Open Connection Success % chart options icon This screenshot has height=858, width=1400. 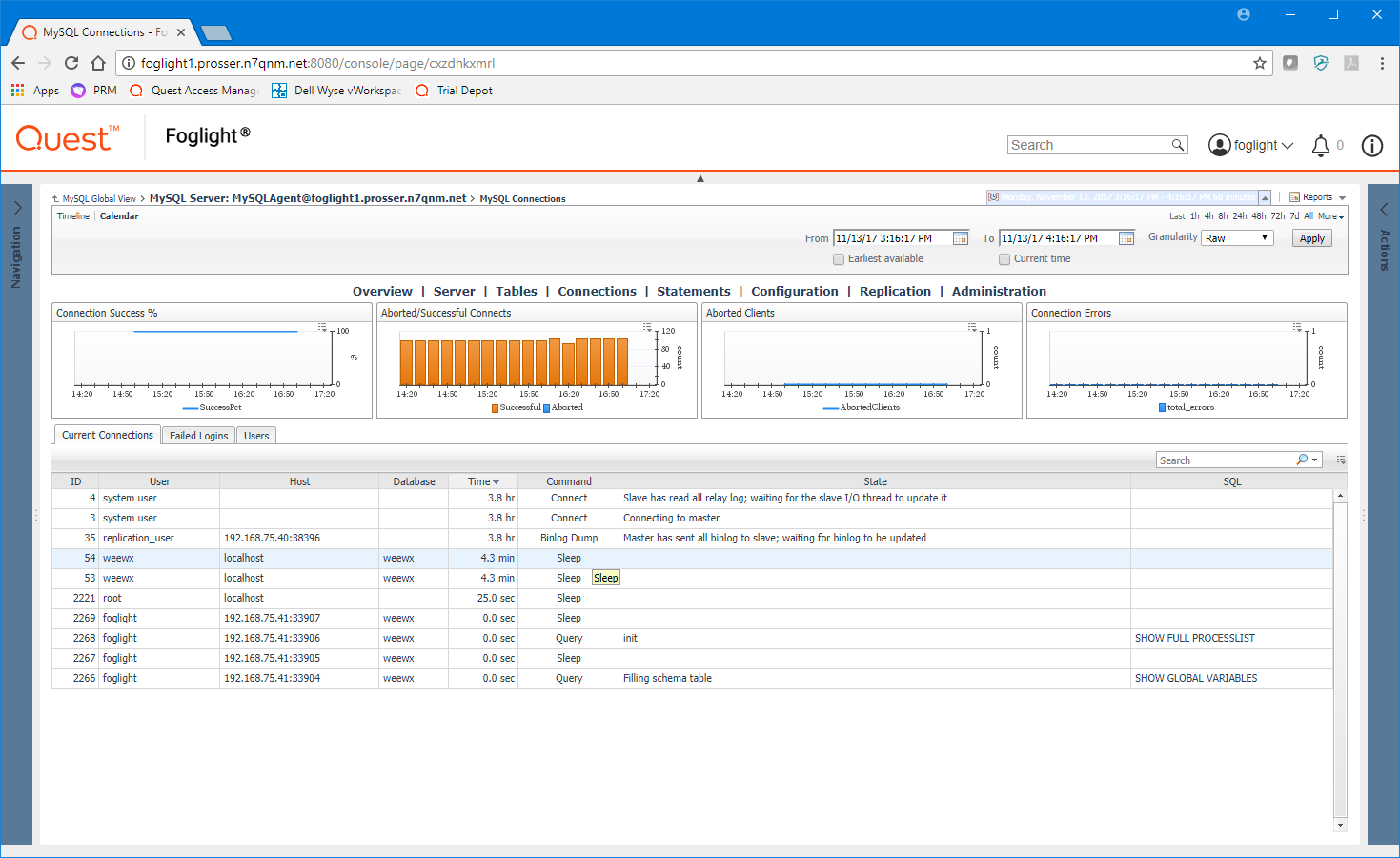(x=322, y=327)
